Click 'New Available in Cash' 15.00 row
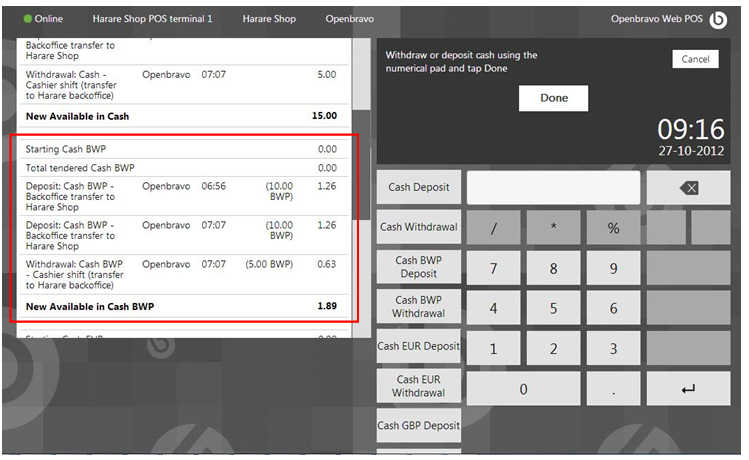Viewport: 749px width, 460px height. (x=183, y=116)
